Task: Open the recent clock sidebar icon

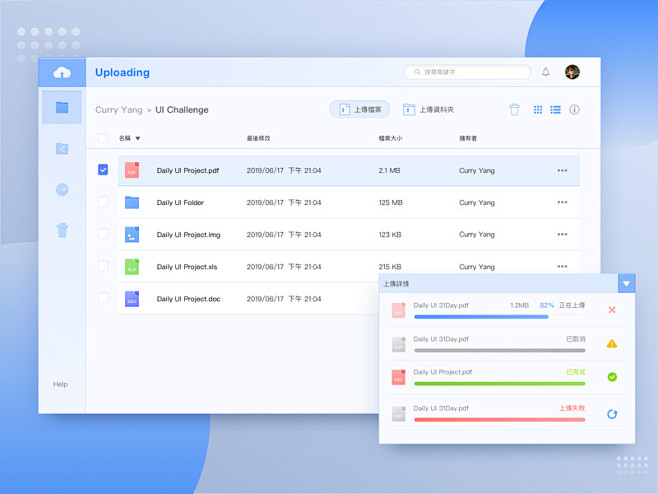Action: [62, 189]
